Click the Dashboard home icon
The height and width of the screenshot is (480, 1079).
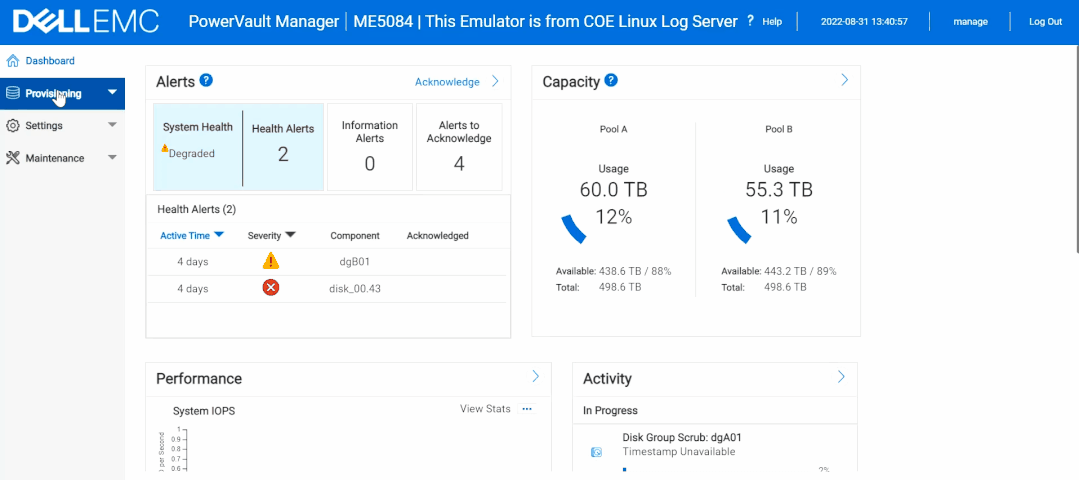12,61
